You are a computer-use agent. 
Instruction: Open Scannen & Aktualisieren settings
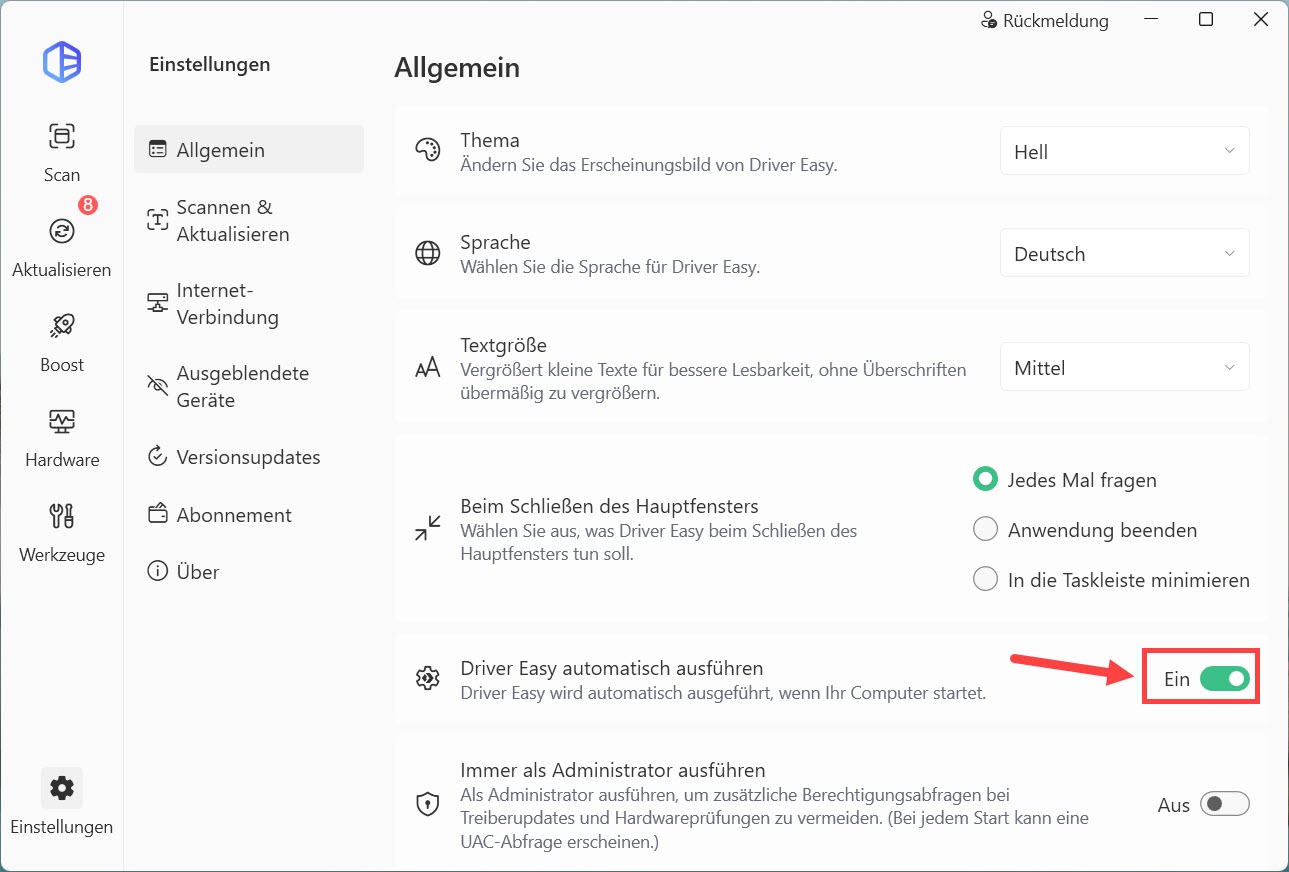coord(249,220)
